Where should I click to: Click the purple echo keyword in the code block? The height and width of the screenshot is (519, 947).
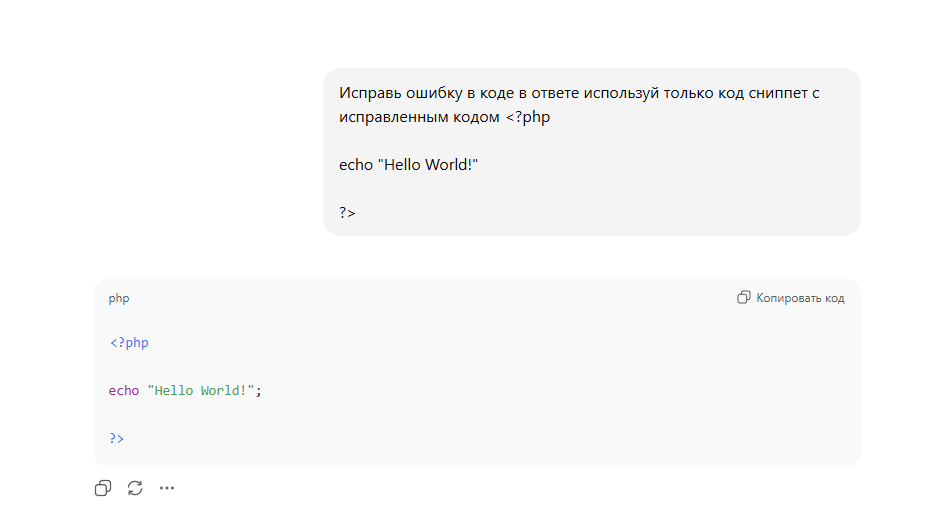(124, 390)
